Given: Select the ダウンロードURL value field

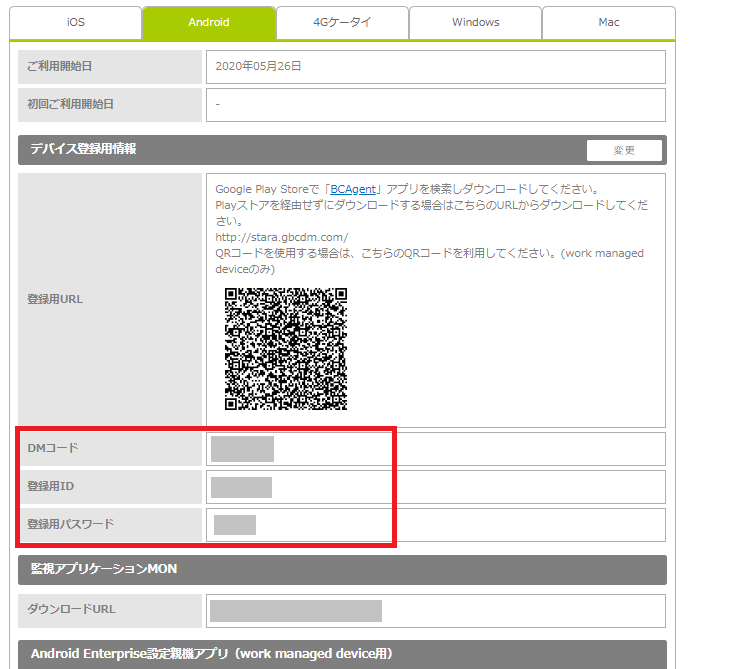Looking at the screenshot, I should tap(435, 611).
